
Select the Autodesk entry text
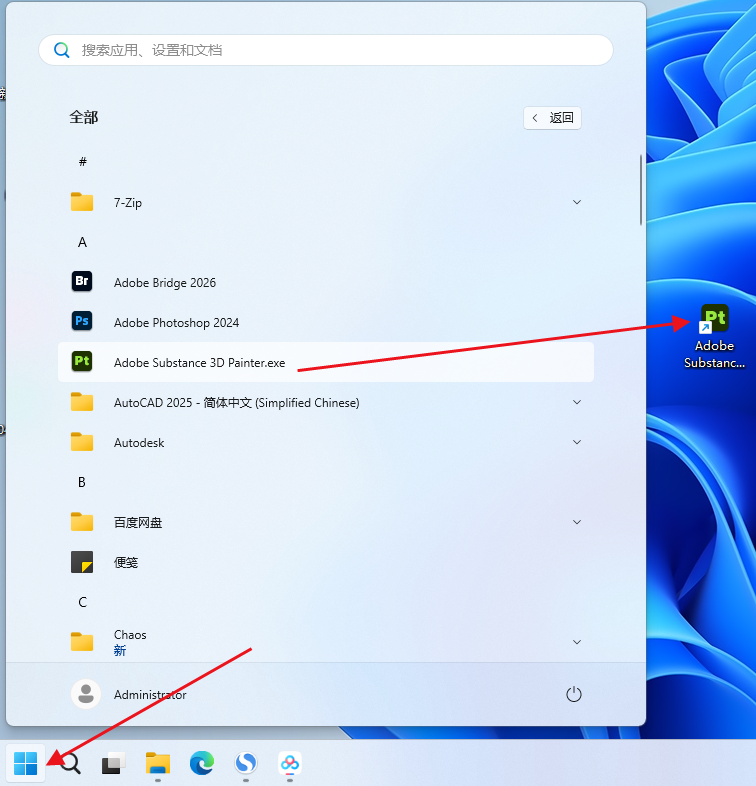coord(139,443)
